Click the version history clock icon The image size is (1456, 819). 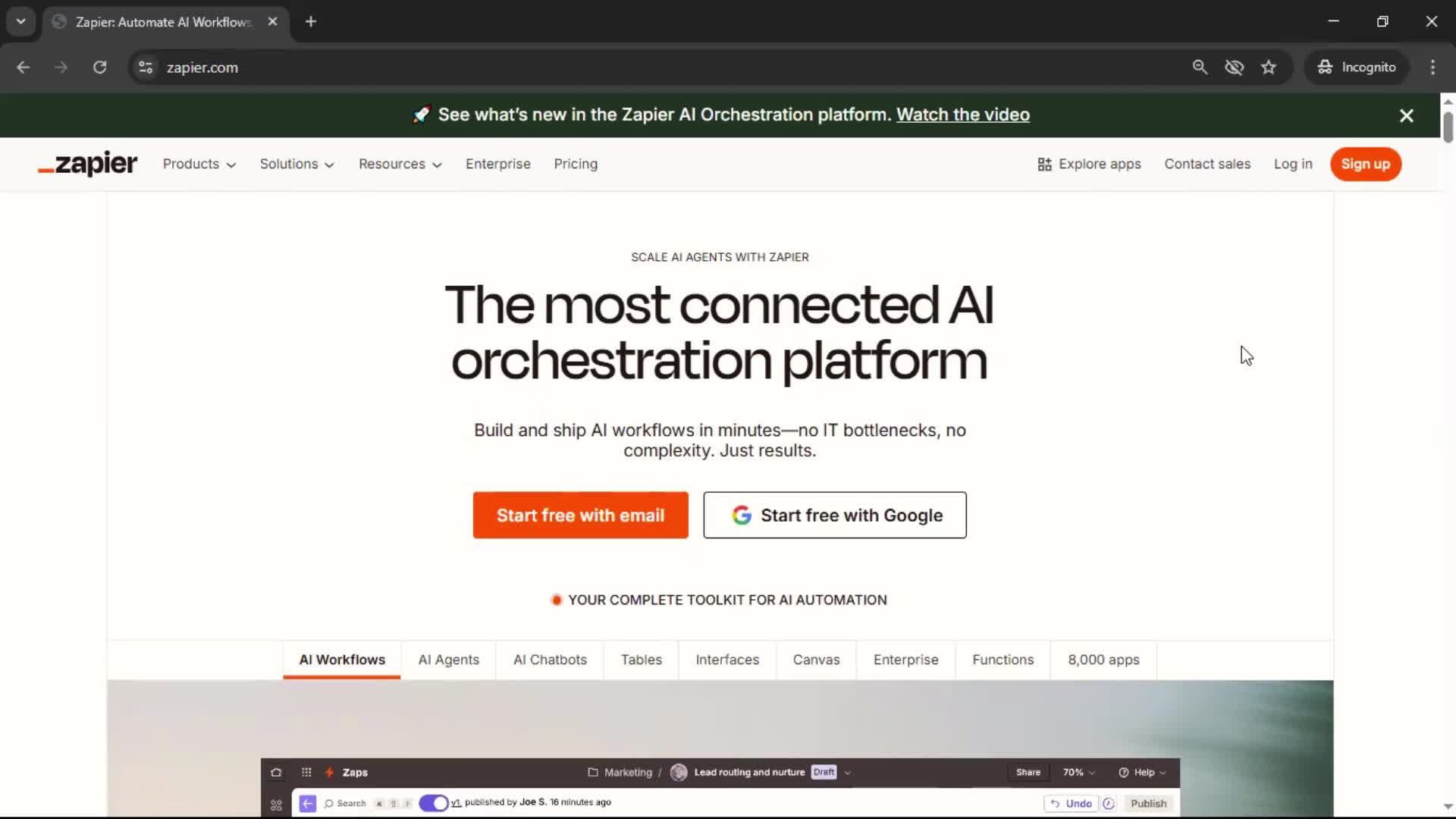[x=1109, y=804]
